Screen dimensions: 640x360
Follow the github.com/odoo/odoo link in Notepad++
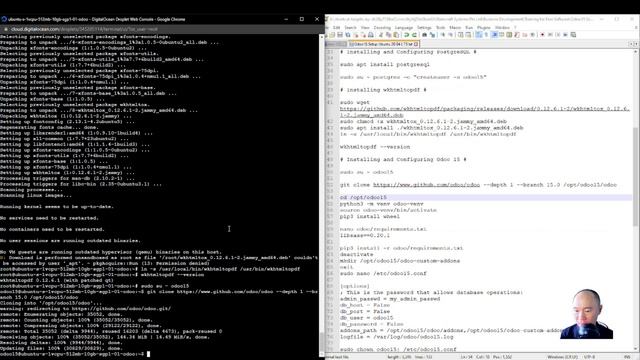pyautogui.click(x=426, y=185)
